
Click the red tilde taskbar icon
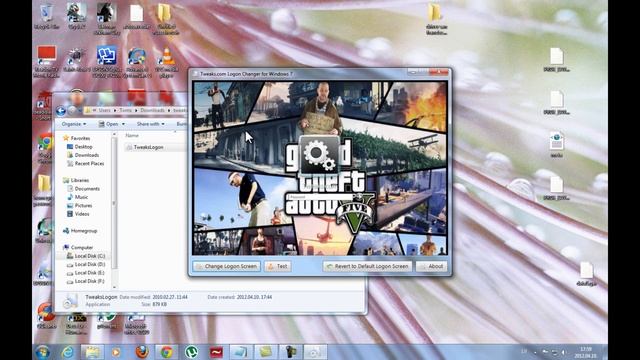point(216,352)
